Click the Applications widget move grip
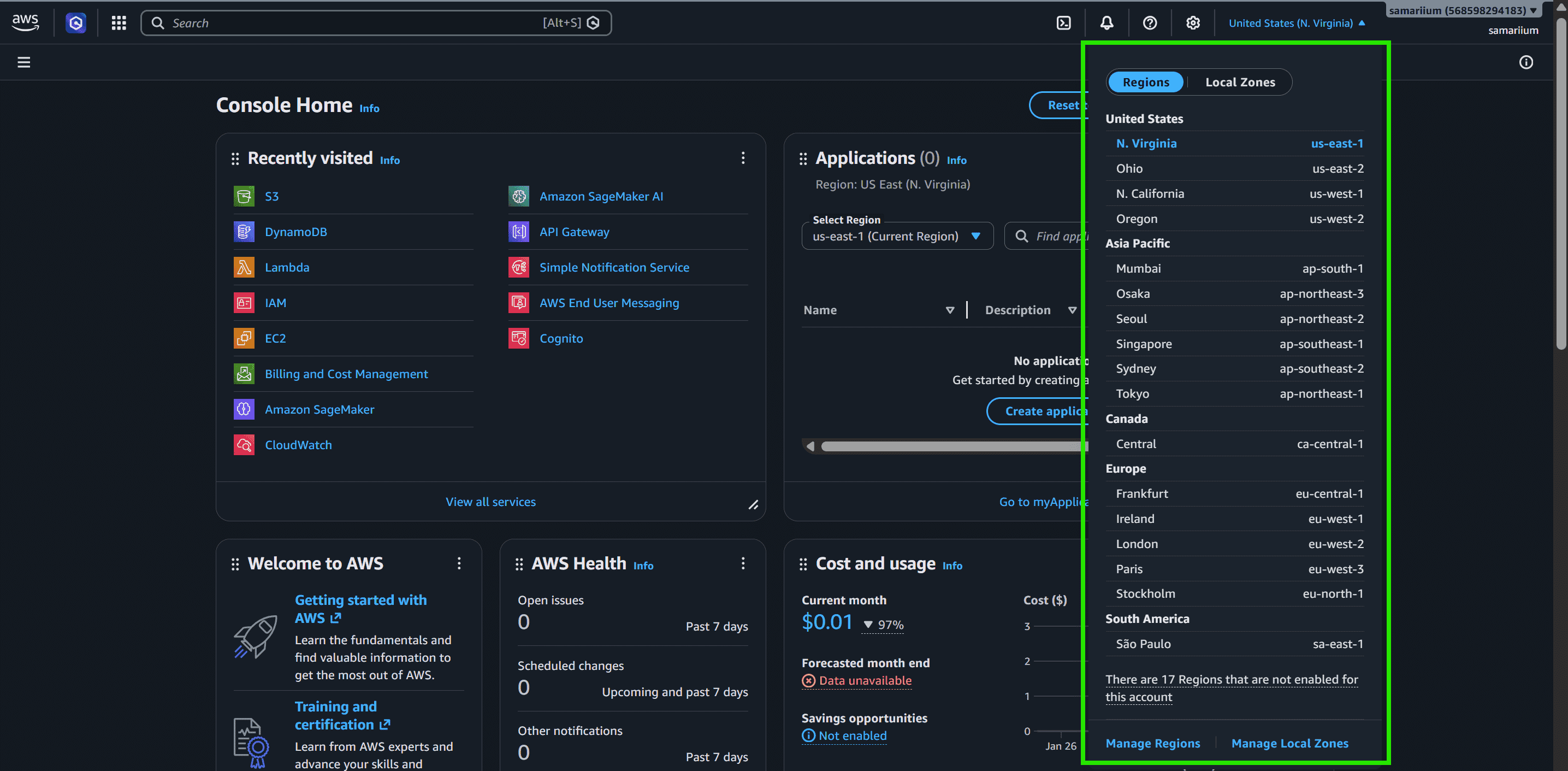The image size is (1568, 771). [803, 159]
